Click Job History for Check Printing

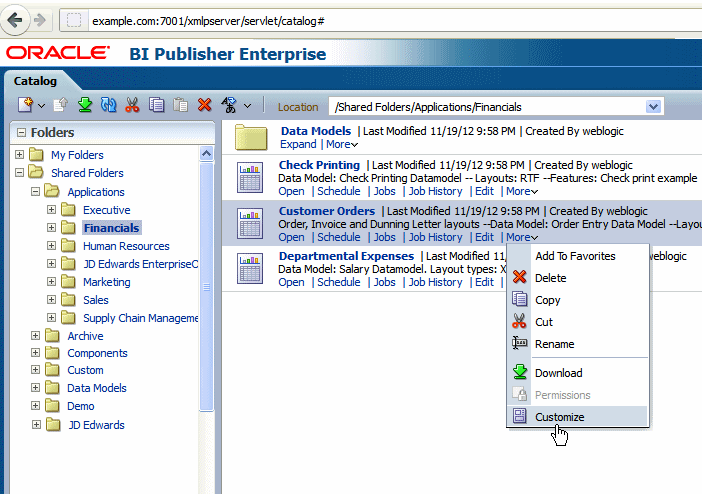(435, 191)
